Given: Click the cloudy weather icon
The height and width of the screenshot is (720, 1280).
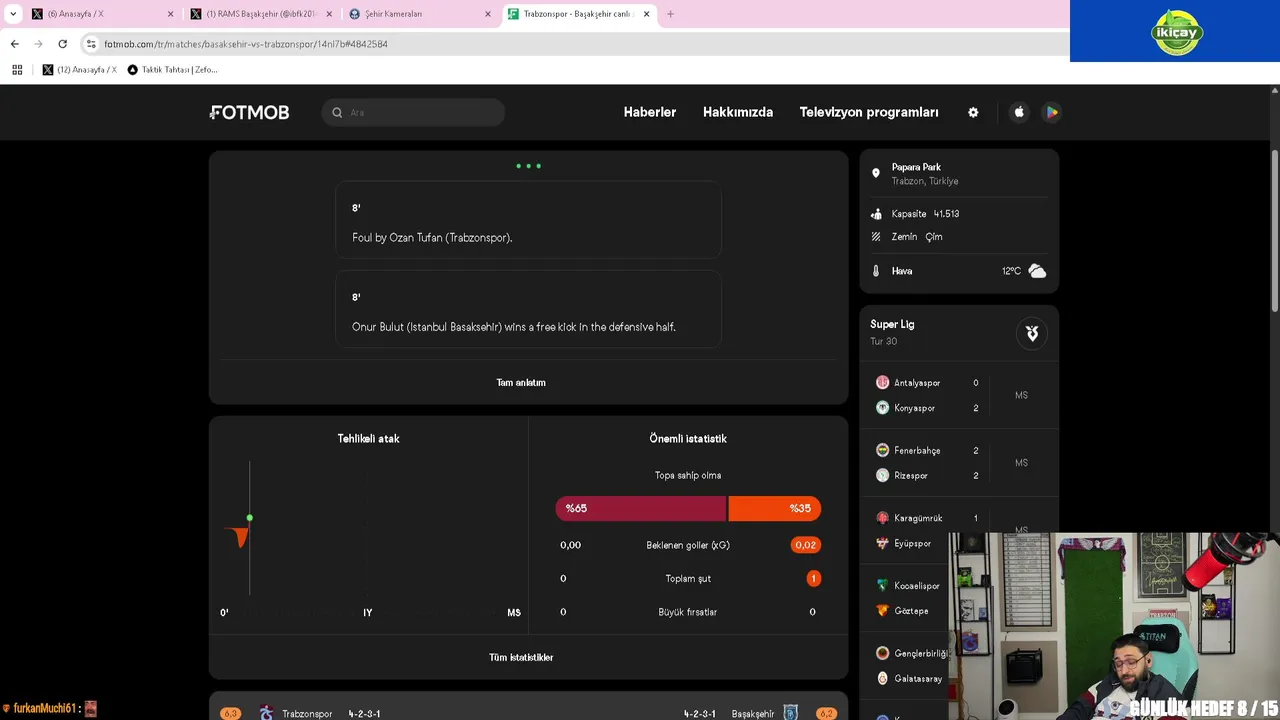Looking at the screenshot, I should point(1037,271).
